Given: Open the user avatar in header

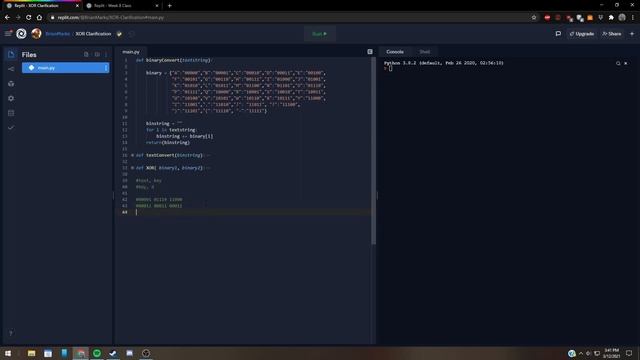Looking at the screenshot, I should [x=36, y=33].
